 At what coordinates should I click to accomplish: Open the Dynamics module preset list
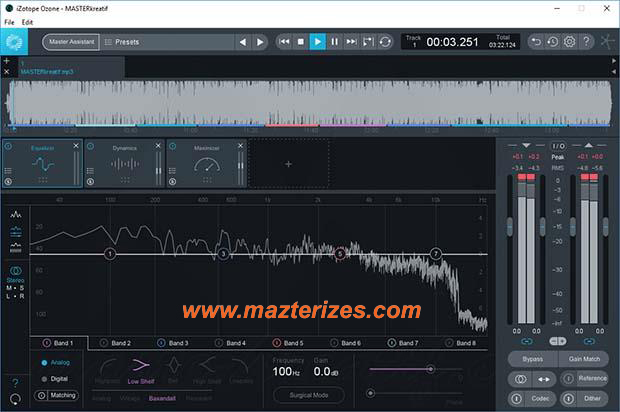pyautogui.click(x=90, y=171)
